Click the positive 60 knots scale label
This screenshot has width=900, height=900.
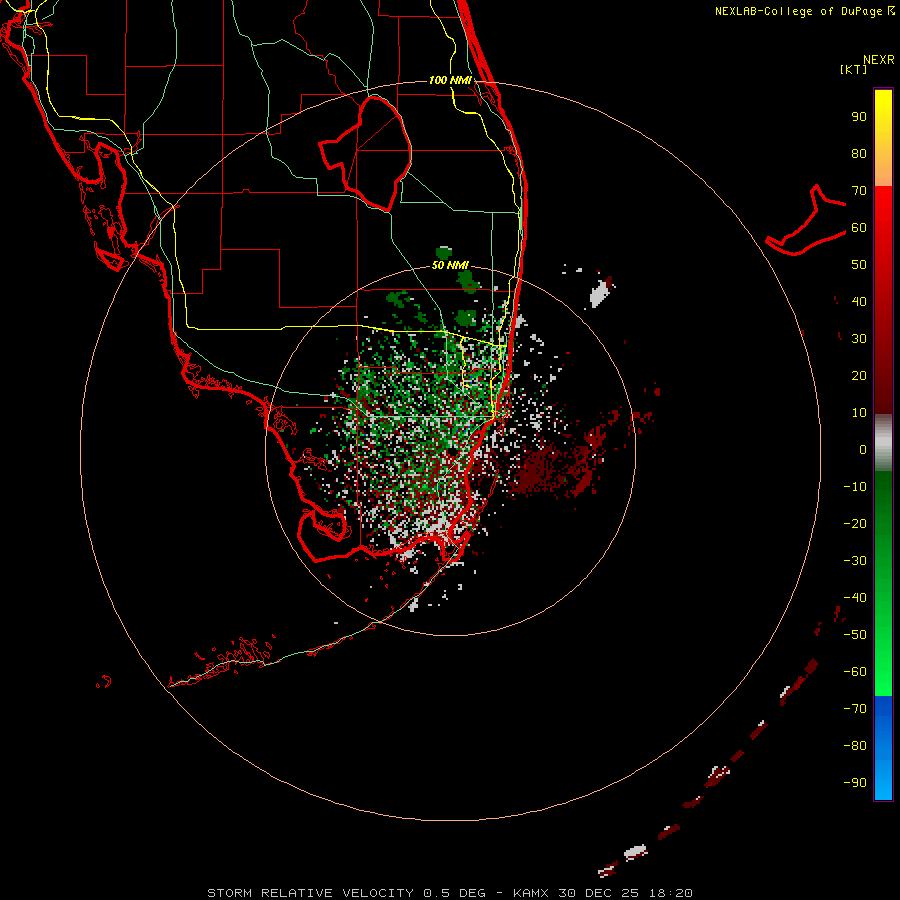click(x=859, y=228)
